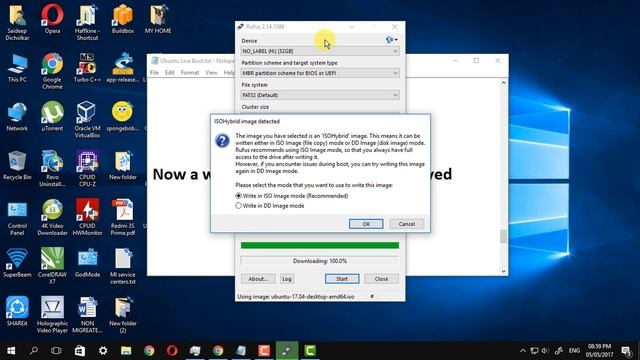Open the NON MIGREATE Word document
This screenshot has height=360, width=640.
[87, 314]
